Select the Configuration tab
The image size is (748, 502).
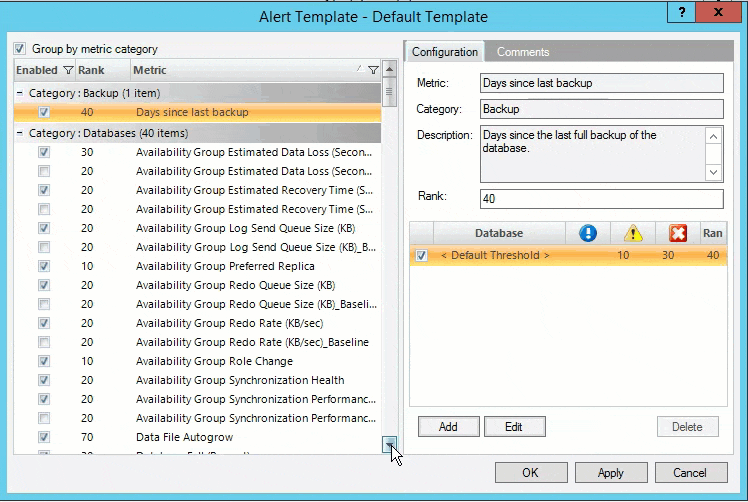tap(445, 52)
